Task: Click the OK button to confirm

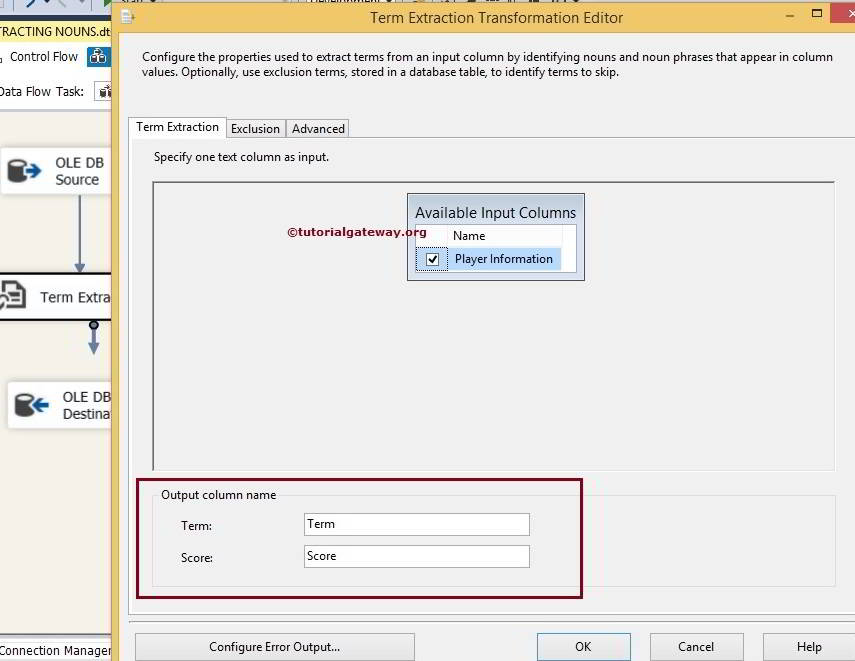Action: tap(583, 646)
